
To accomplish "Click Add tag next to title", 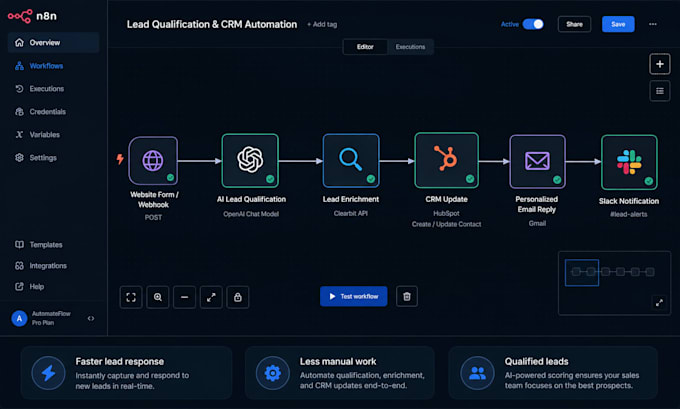I will click(x=322, y=24).
